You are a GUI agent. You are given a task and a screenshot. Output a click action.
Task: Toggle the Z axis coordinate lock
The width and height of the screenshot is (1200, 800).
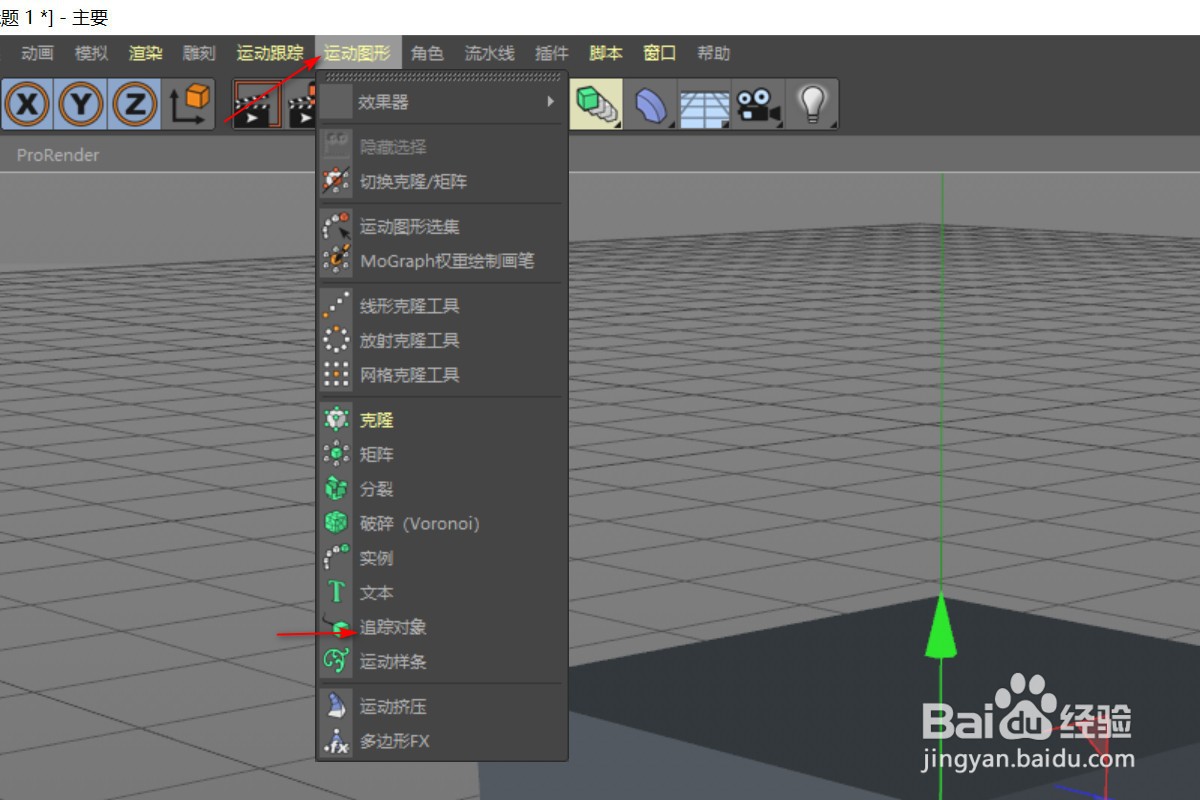click(134, 103)
